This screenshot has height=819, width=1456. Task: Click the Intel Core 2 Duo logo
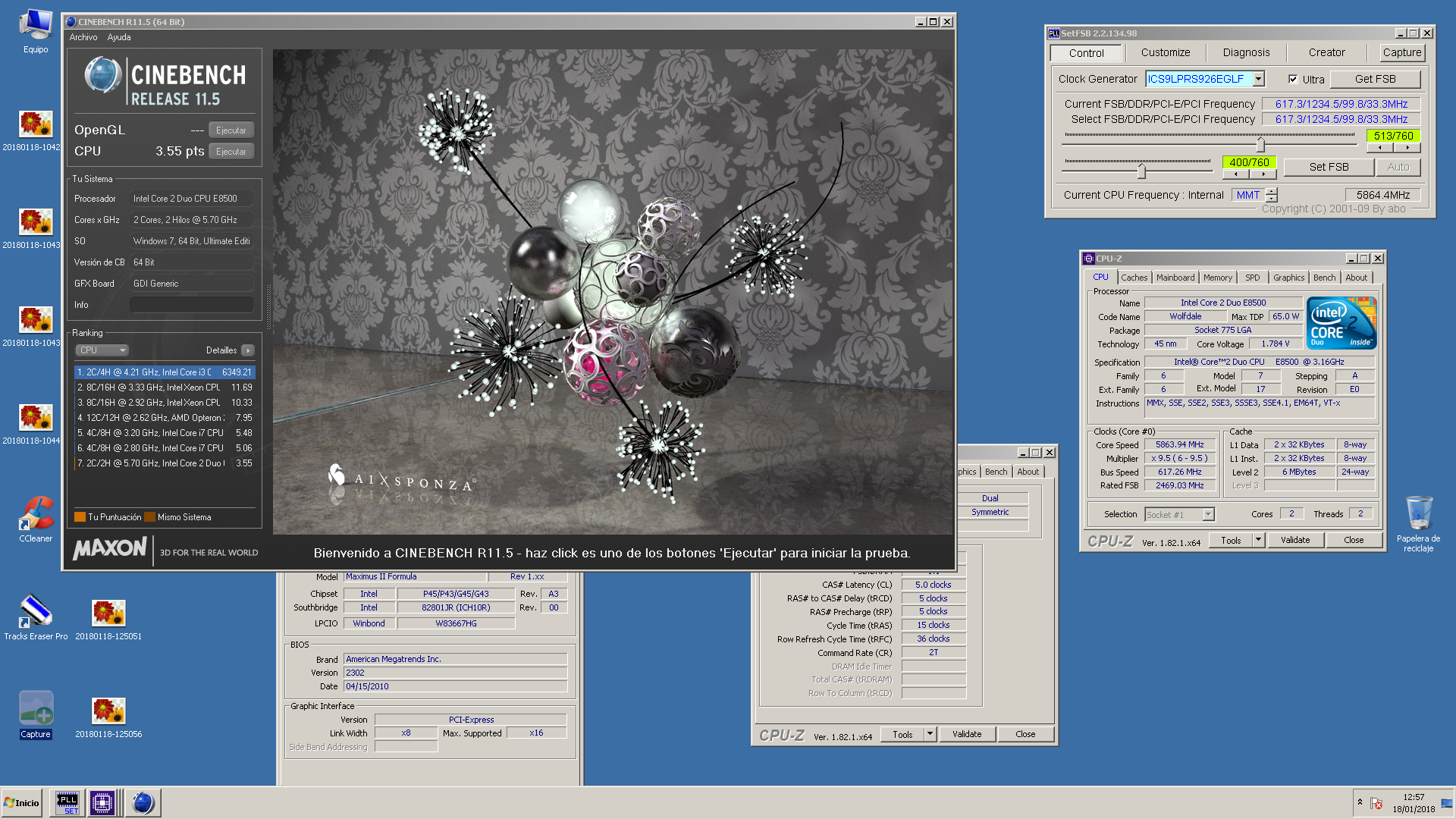[x=1342, y=323]
